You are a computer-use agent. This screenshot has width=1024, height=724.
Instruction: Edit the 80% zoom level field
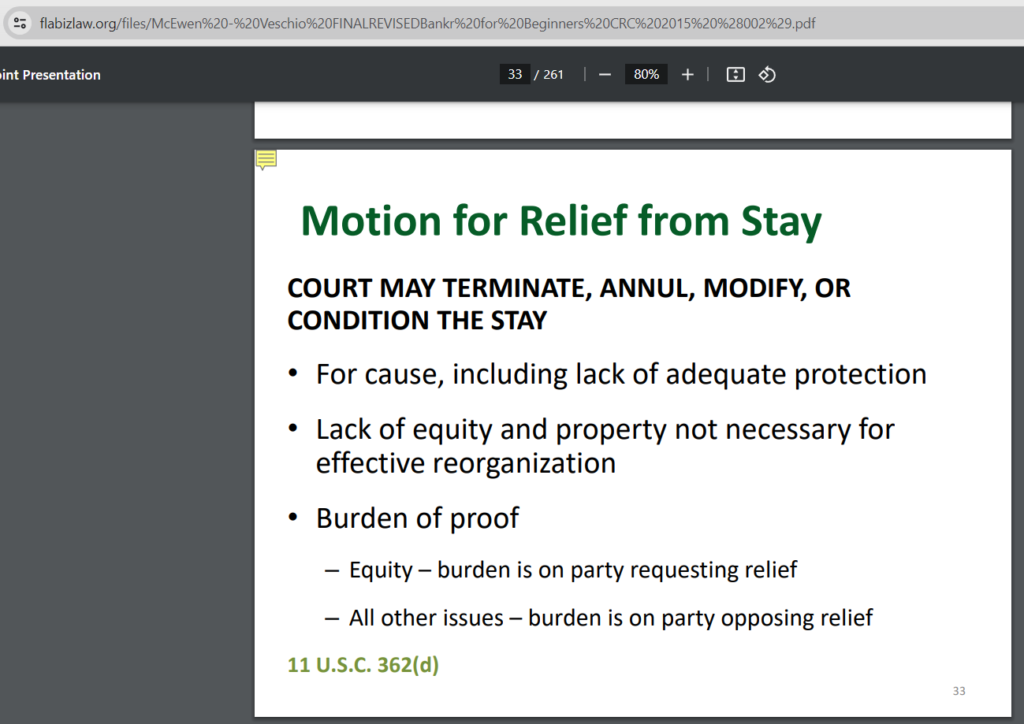[646, 74]
